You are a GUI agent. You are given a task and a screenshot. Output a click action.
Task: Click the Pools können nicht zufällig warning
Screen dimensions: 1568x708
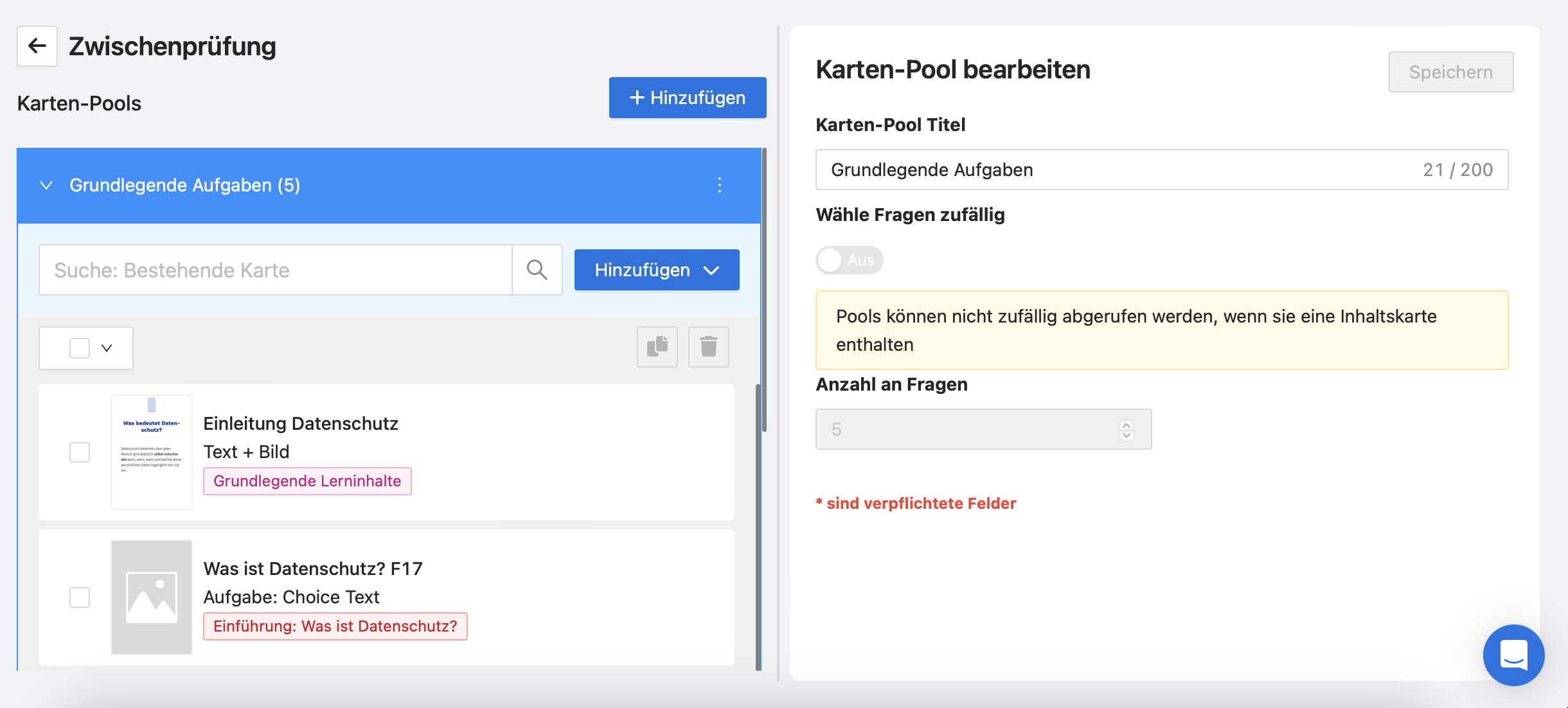(x=1162, y=330)
